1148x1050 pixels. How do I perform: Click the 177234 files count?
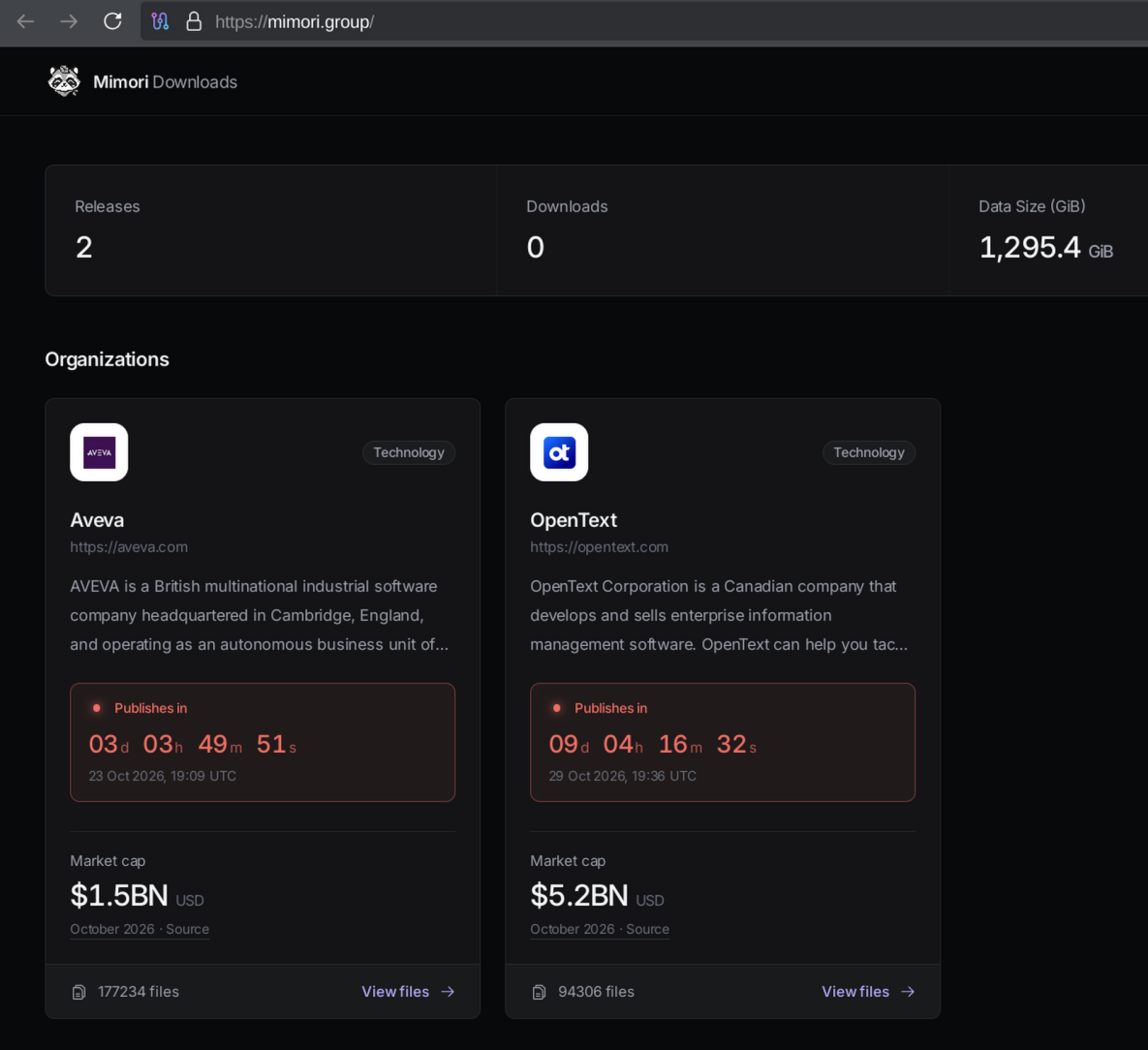click(139, 992)
